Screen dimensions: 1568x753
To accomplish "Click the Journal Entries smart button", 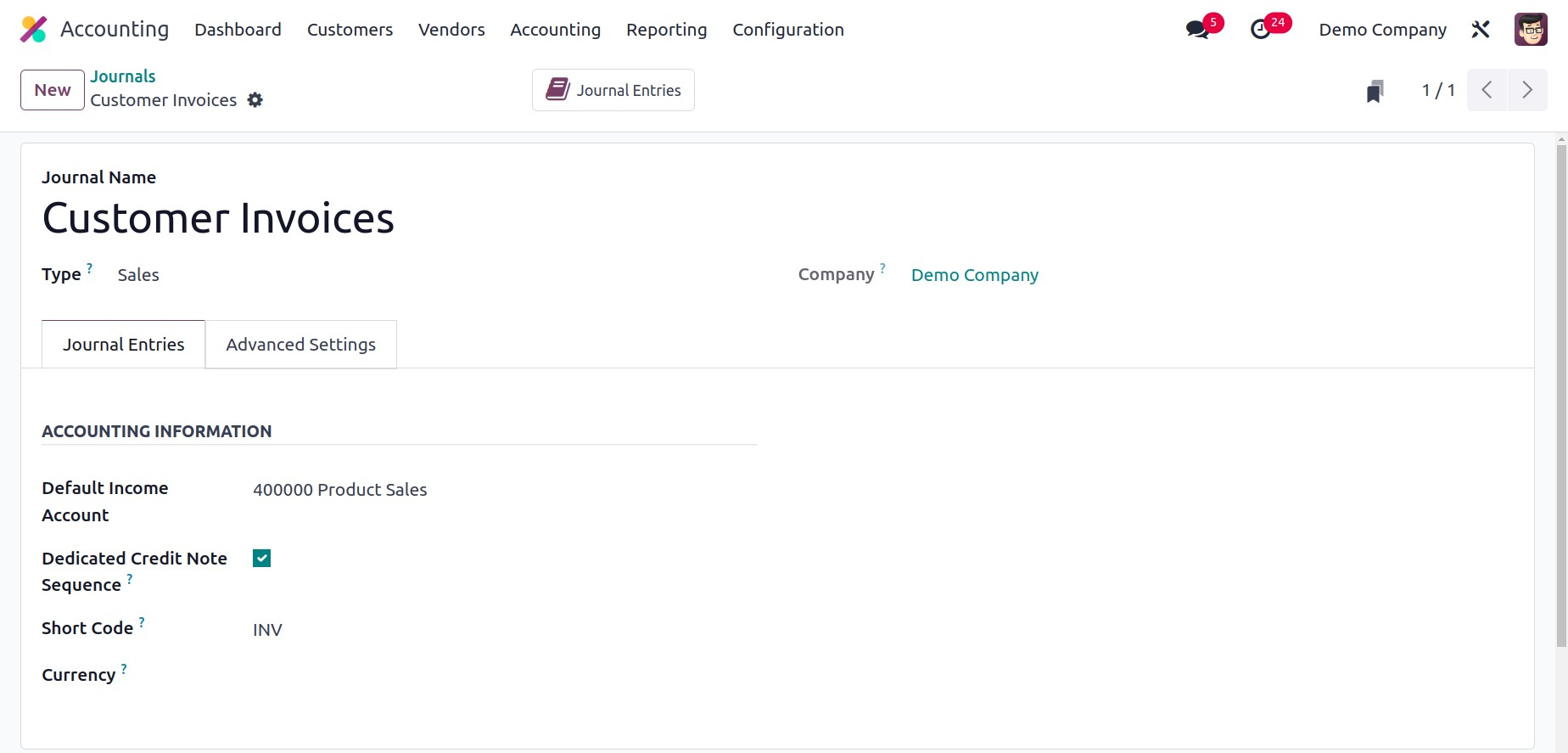I will (613, 90).
